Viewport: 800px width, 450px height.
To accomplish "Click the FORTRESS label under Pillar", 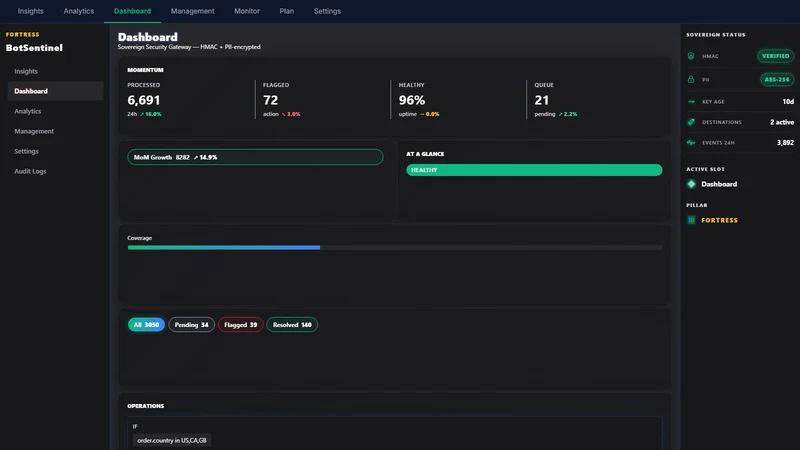I will pos(719,220).
